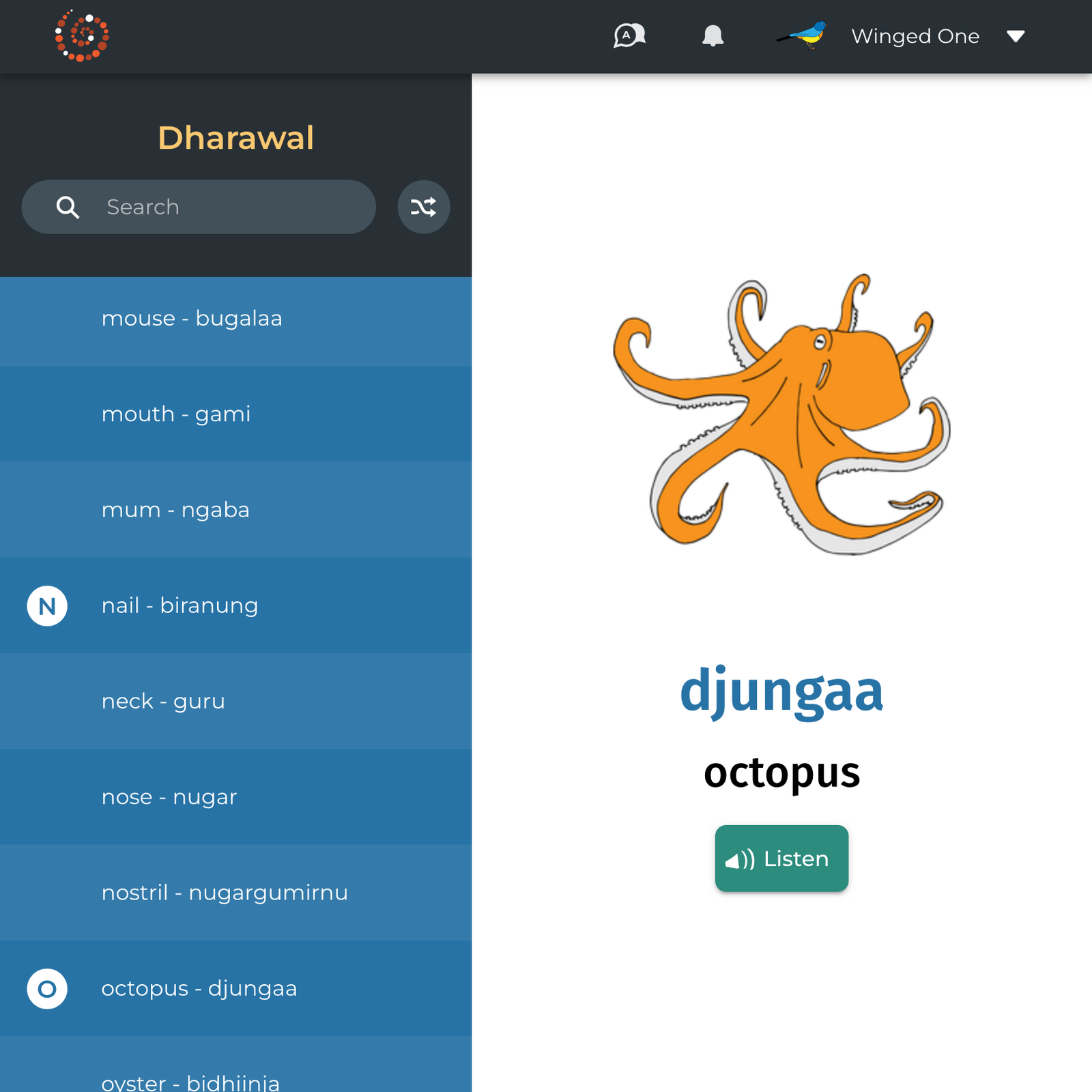Click the blue bird profile avatar

point(803,35)
